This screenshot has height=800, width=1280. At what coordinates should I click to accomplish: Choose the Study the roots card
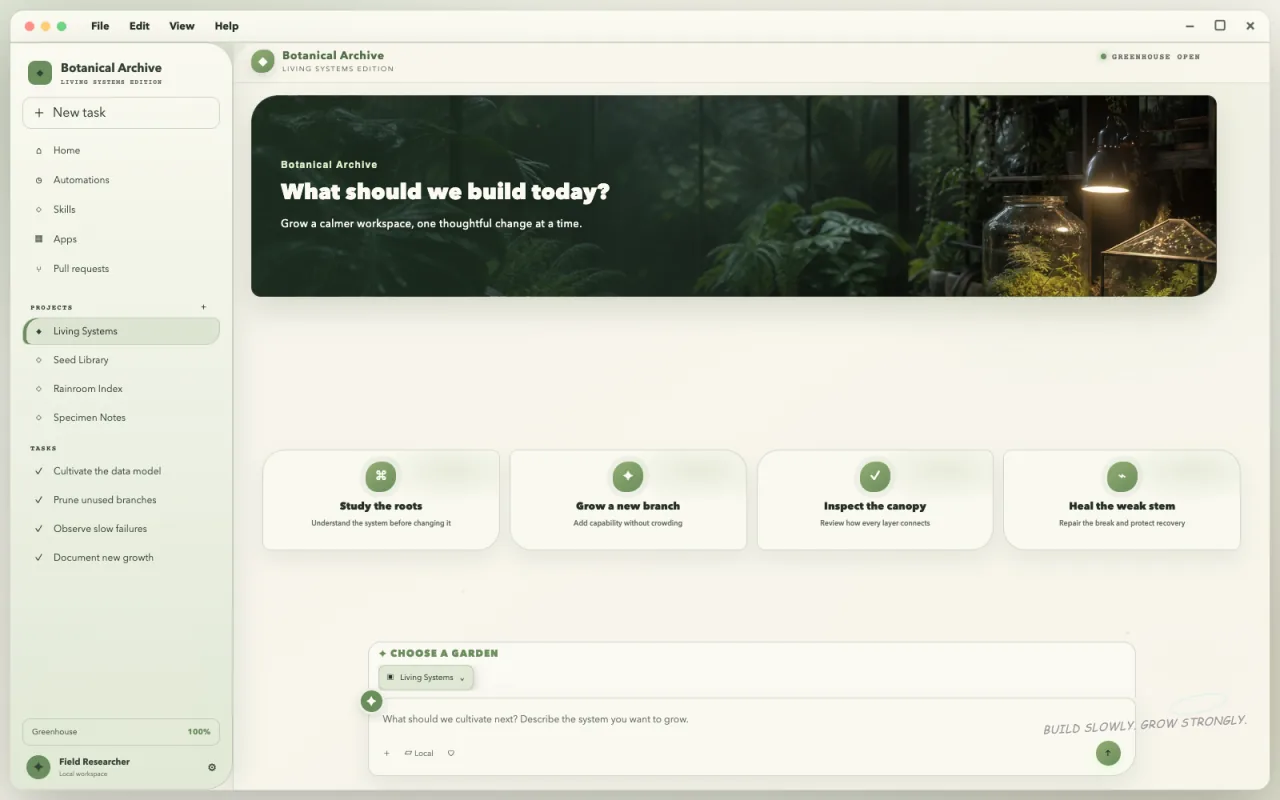click(381, 500)
